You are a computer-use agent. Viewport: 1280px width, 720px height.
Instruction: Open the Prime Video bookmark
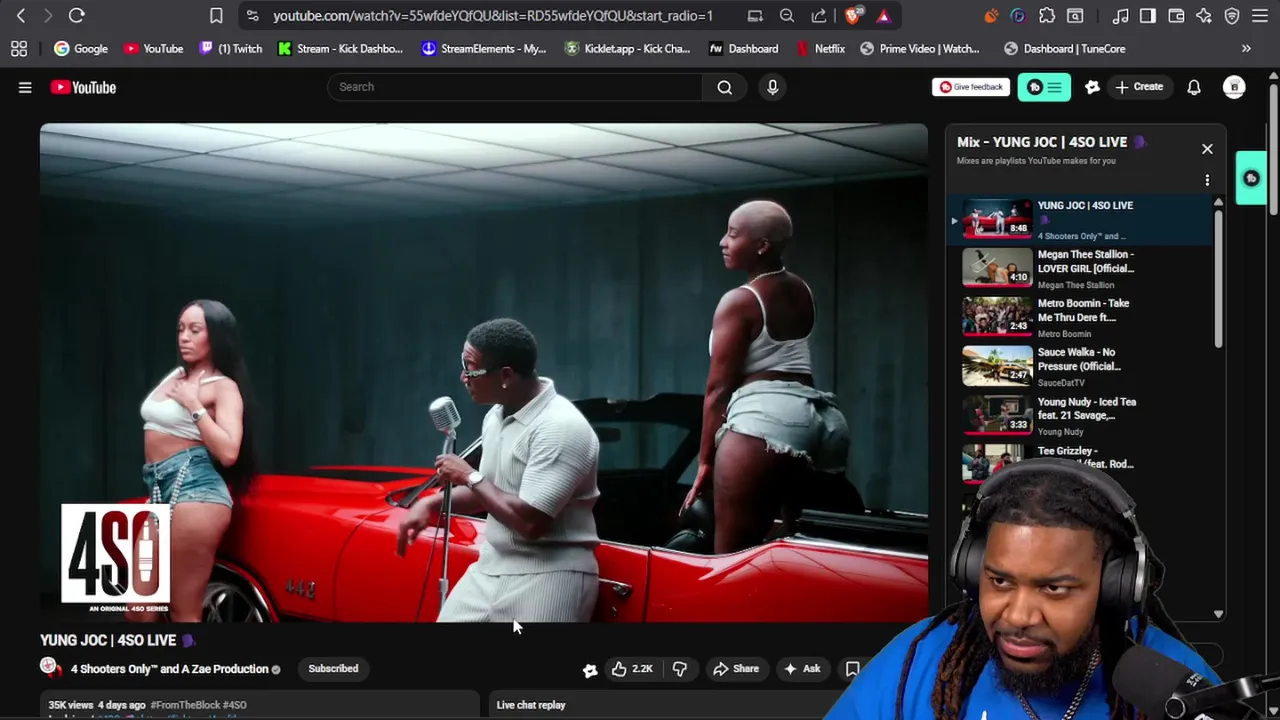pos(920,48)
